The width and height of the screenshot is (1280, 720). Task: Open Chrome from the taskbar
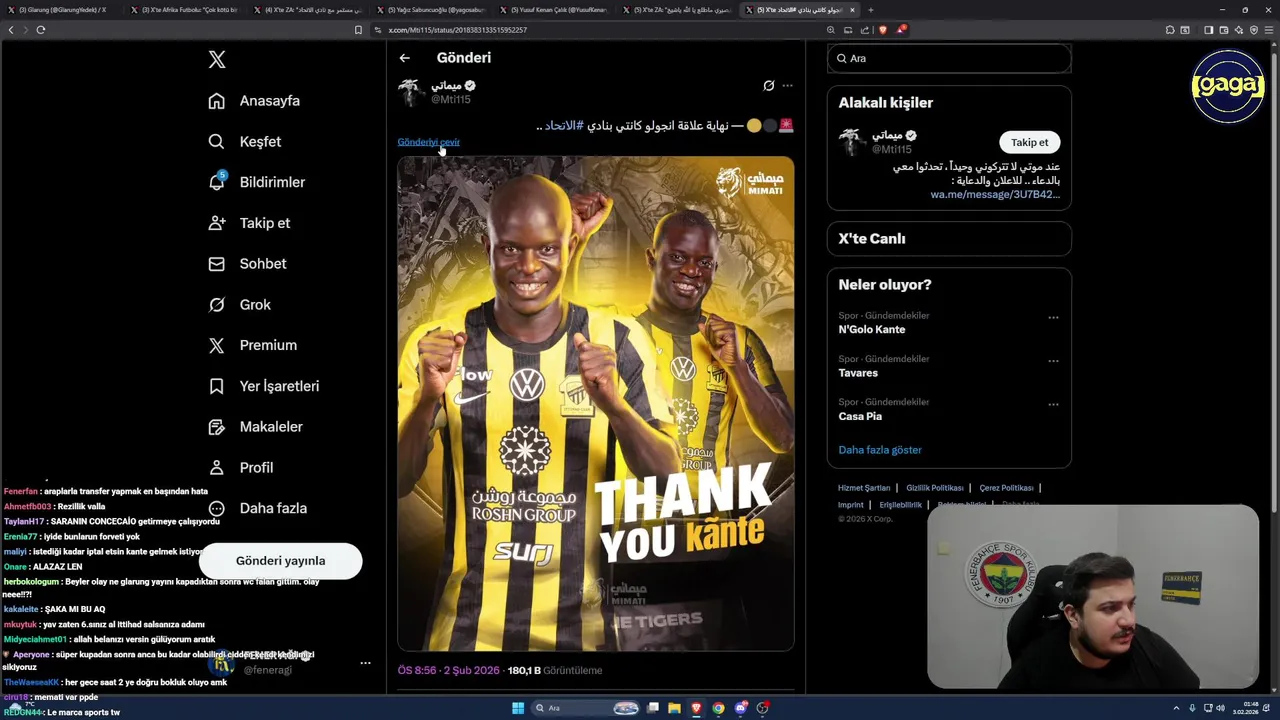tap(719, 709)
